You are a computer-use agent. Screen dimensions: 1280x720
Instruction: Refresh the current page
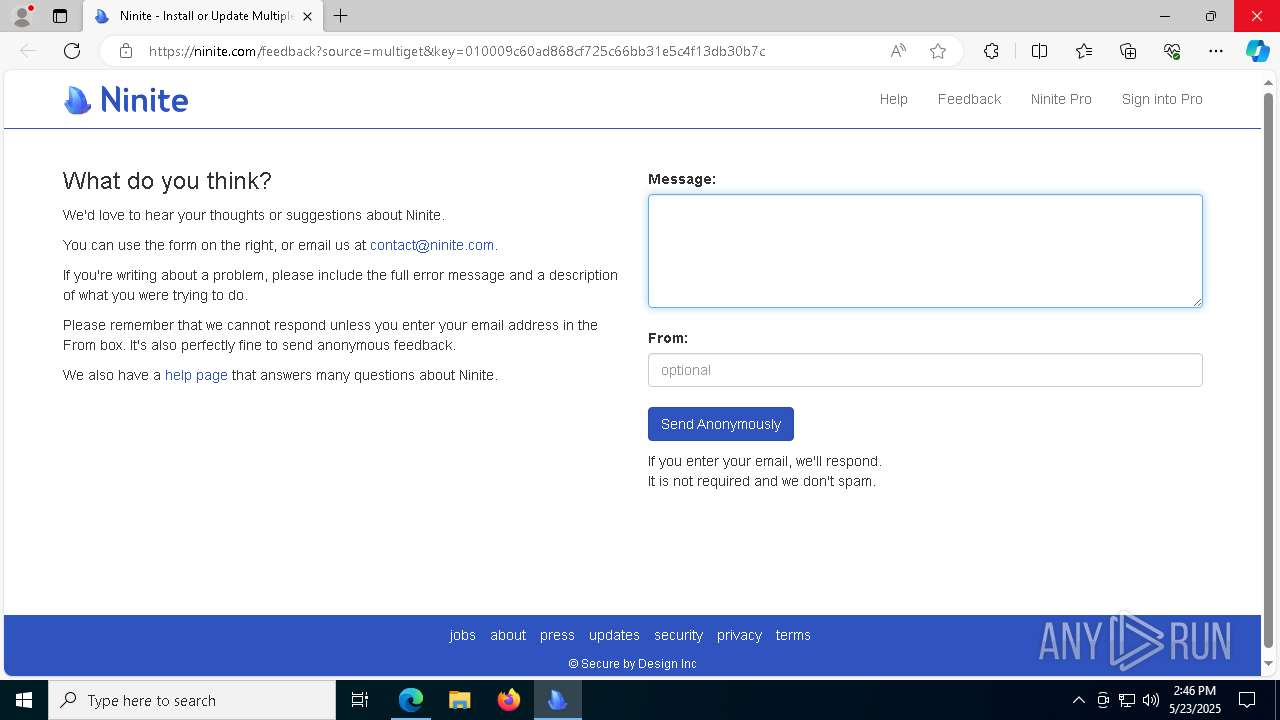tap(72, 51)
